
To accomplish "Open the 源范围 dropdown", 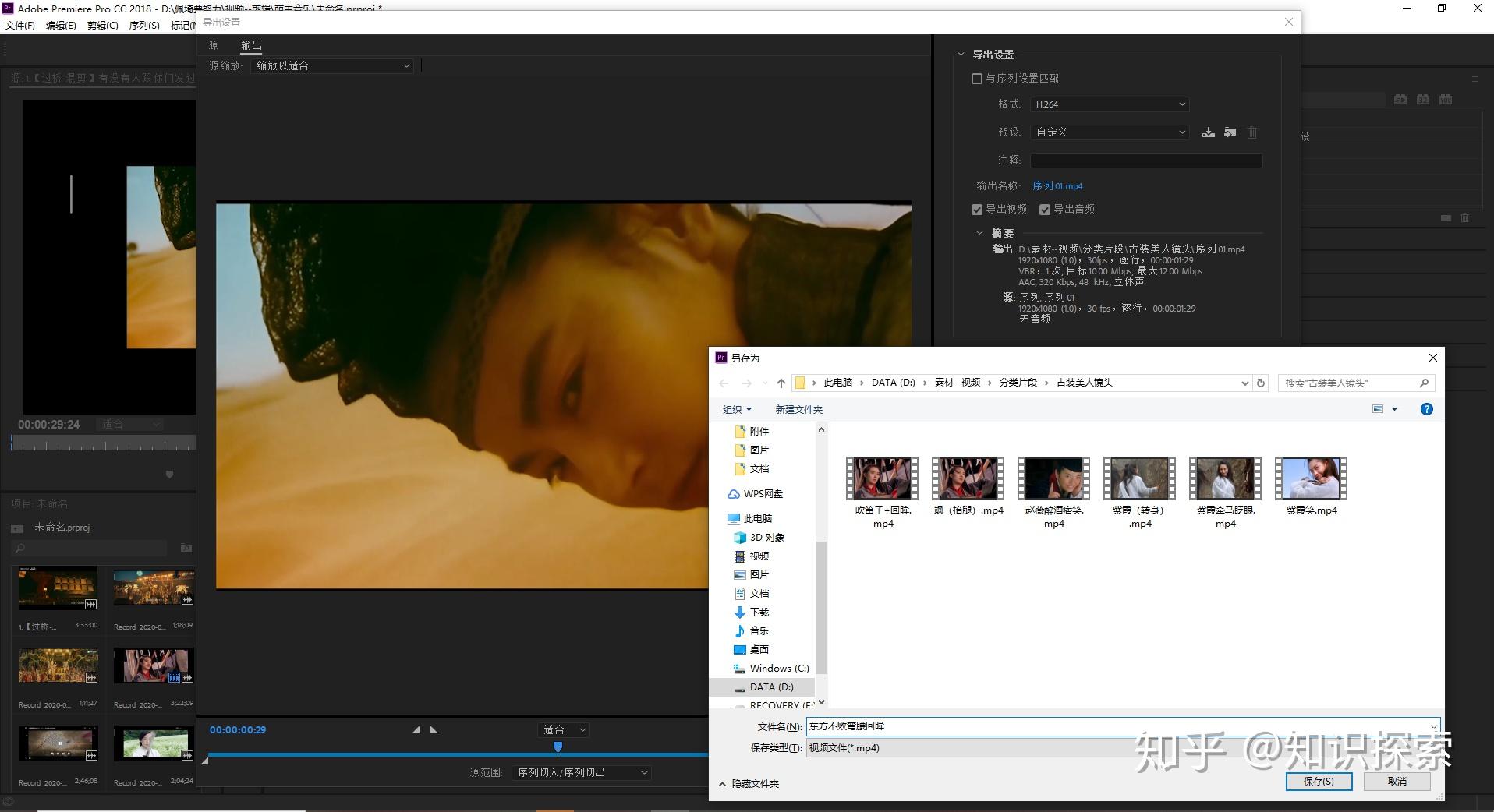I will click(x=582, y=773).
